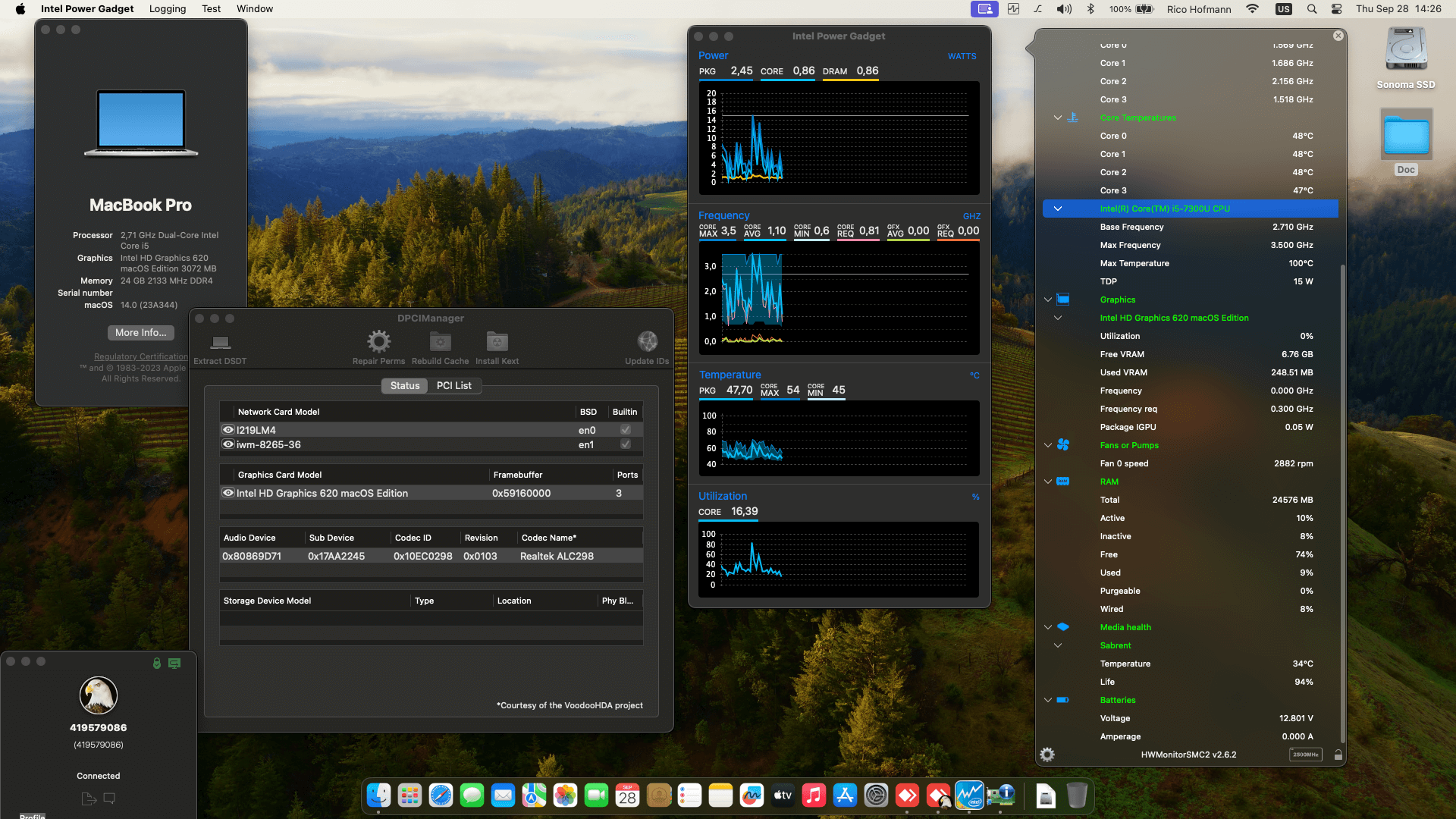1456x819 pixels.
Task: Close the HWMonitorSMC2 popover
Action: [x=1338, y=36]
